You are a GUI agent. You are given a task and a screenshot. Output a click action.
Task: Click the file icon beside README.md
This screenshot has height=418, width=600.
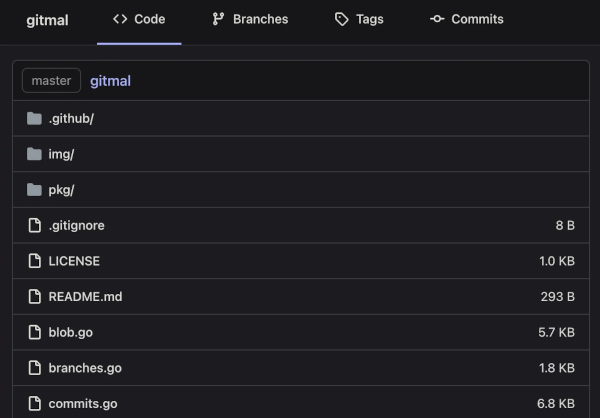click(35, 297)
